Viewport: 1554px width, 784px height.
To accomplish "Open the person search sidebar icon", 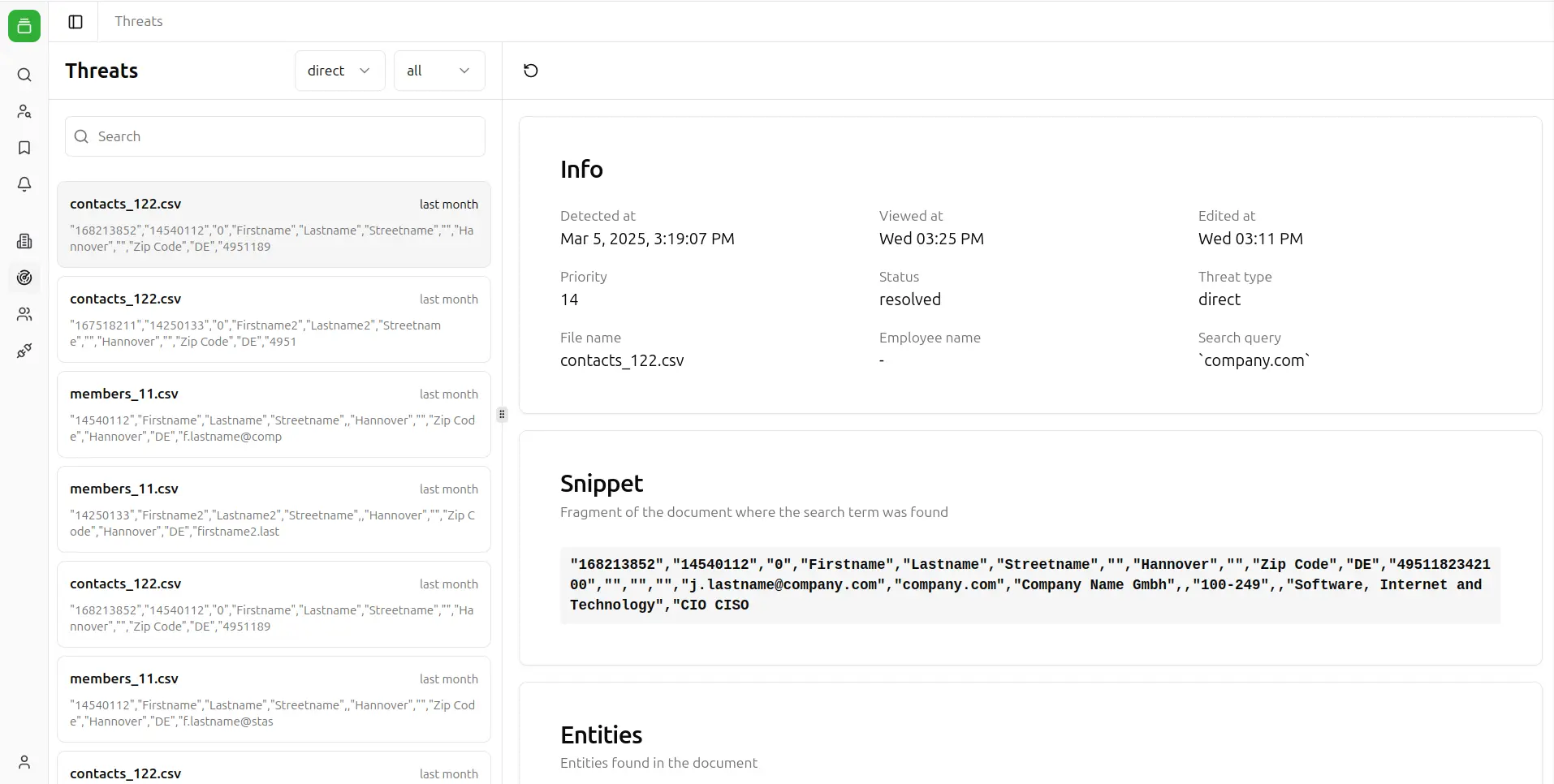I will click(x=24, y=112).
